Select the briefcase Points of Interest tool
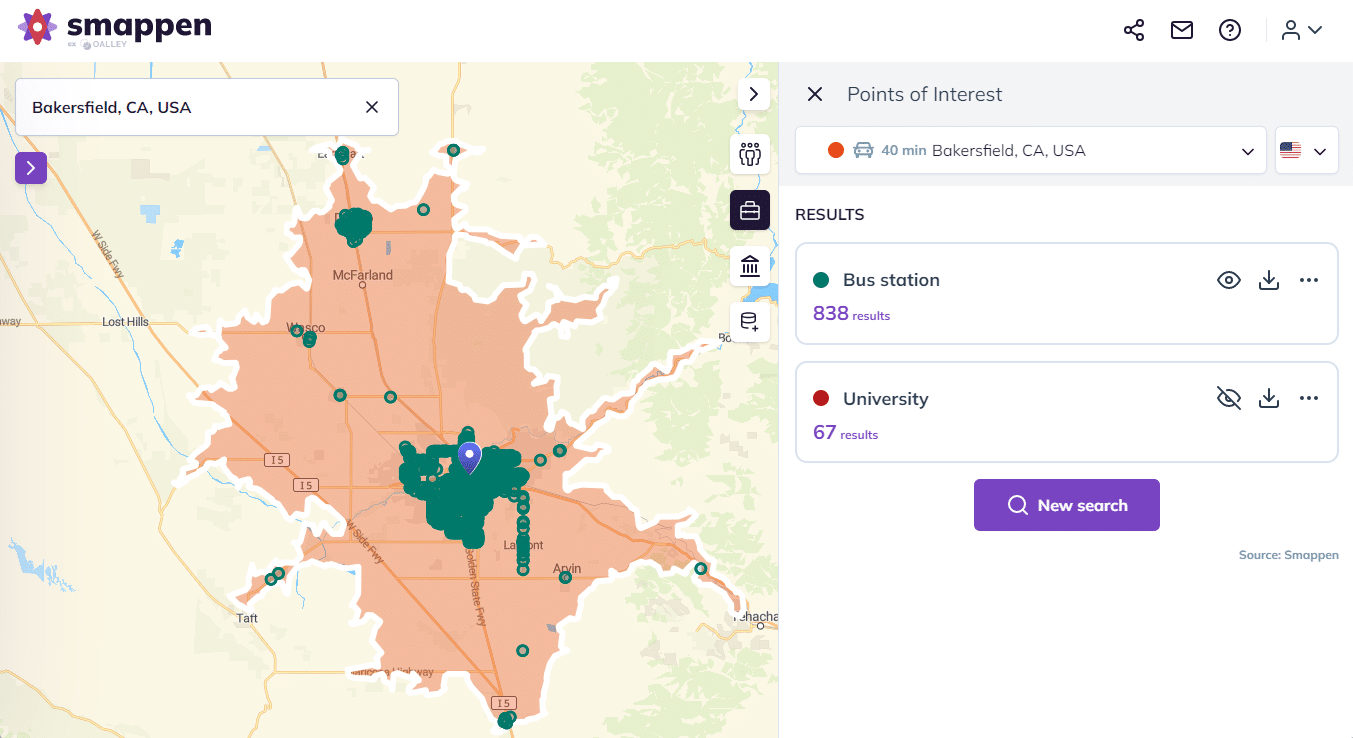This screenshot has height=738, width=1353. pos(750,210)
